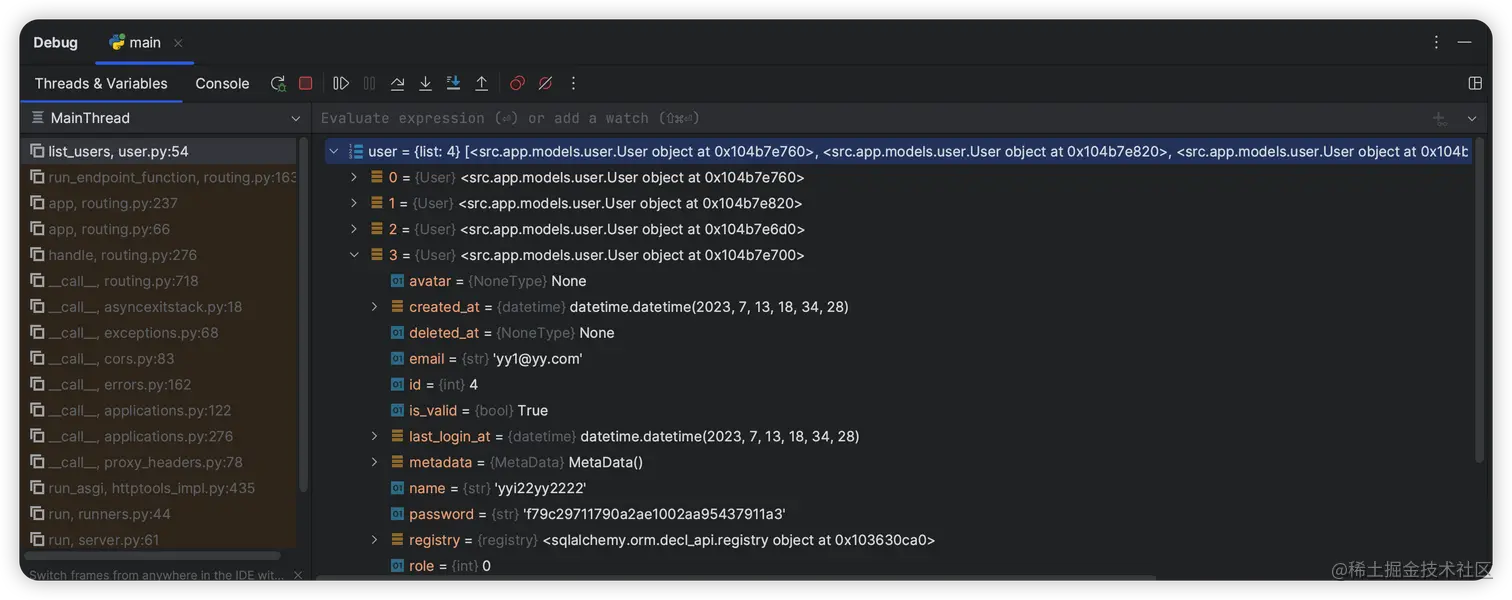
Task: Expand the metadata variable
Action: click(375, 463)
